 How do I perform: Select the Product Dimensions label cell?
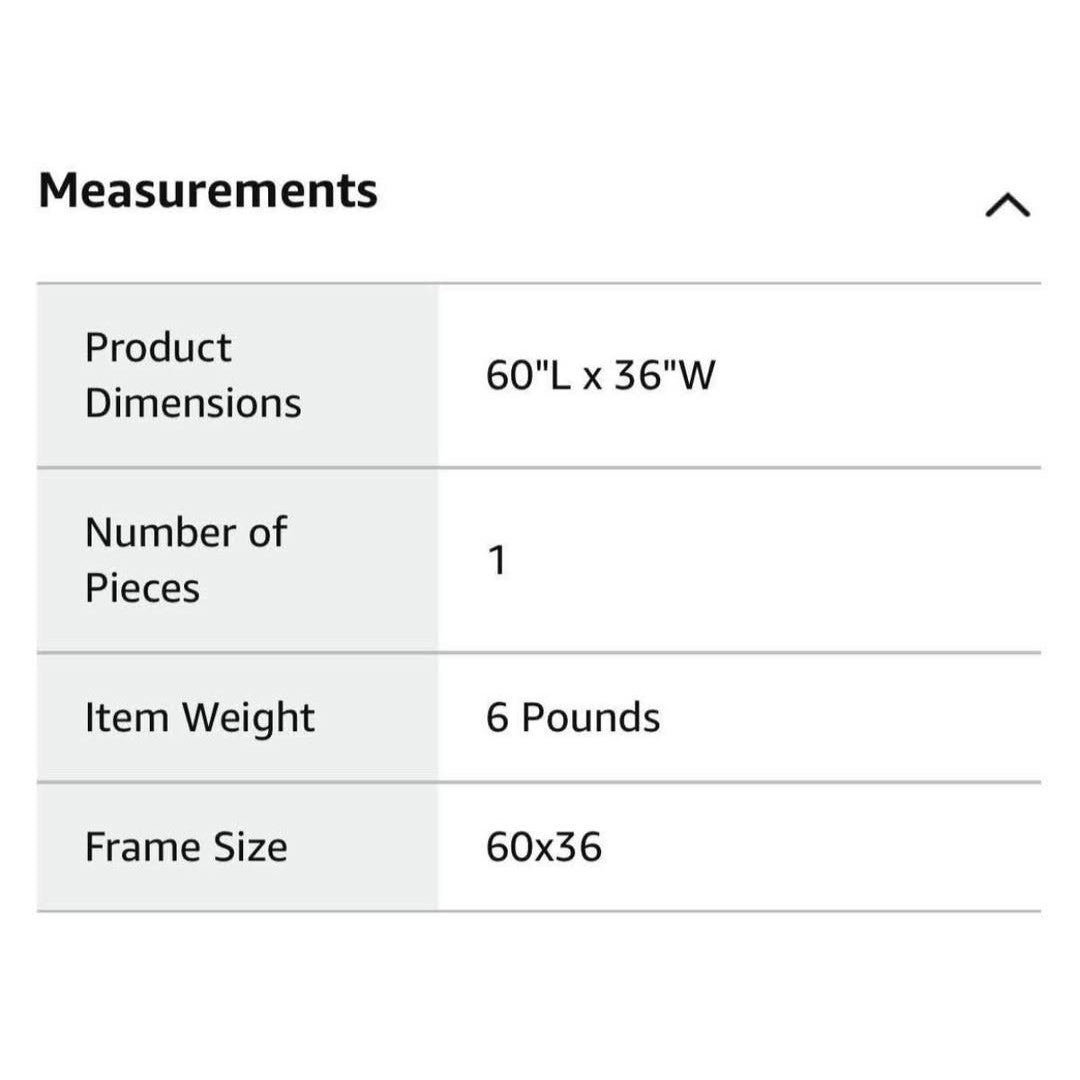[238, 375]
